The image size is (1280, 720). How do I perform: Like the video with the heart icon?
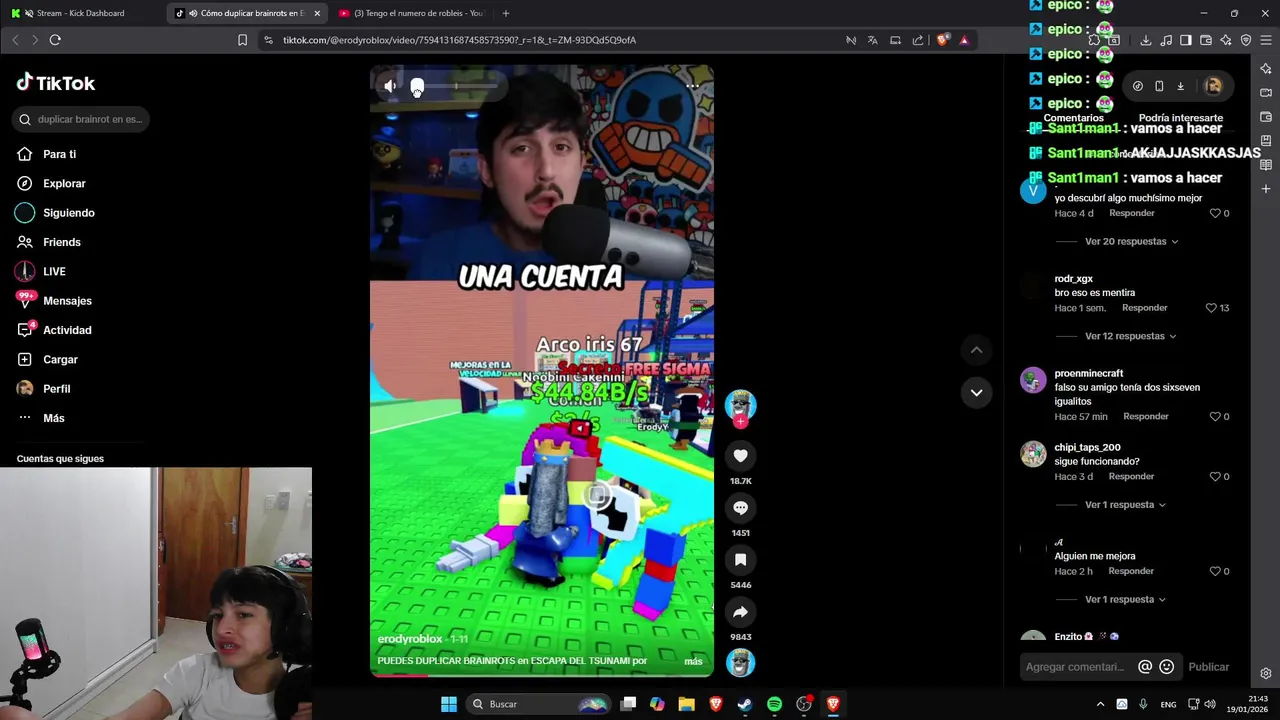click(740, 456)
